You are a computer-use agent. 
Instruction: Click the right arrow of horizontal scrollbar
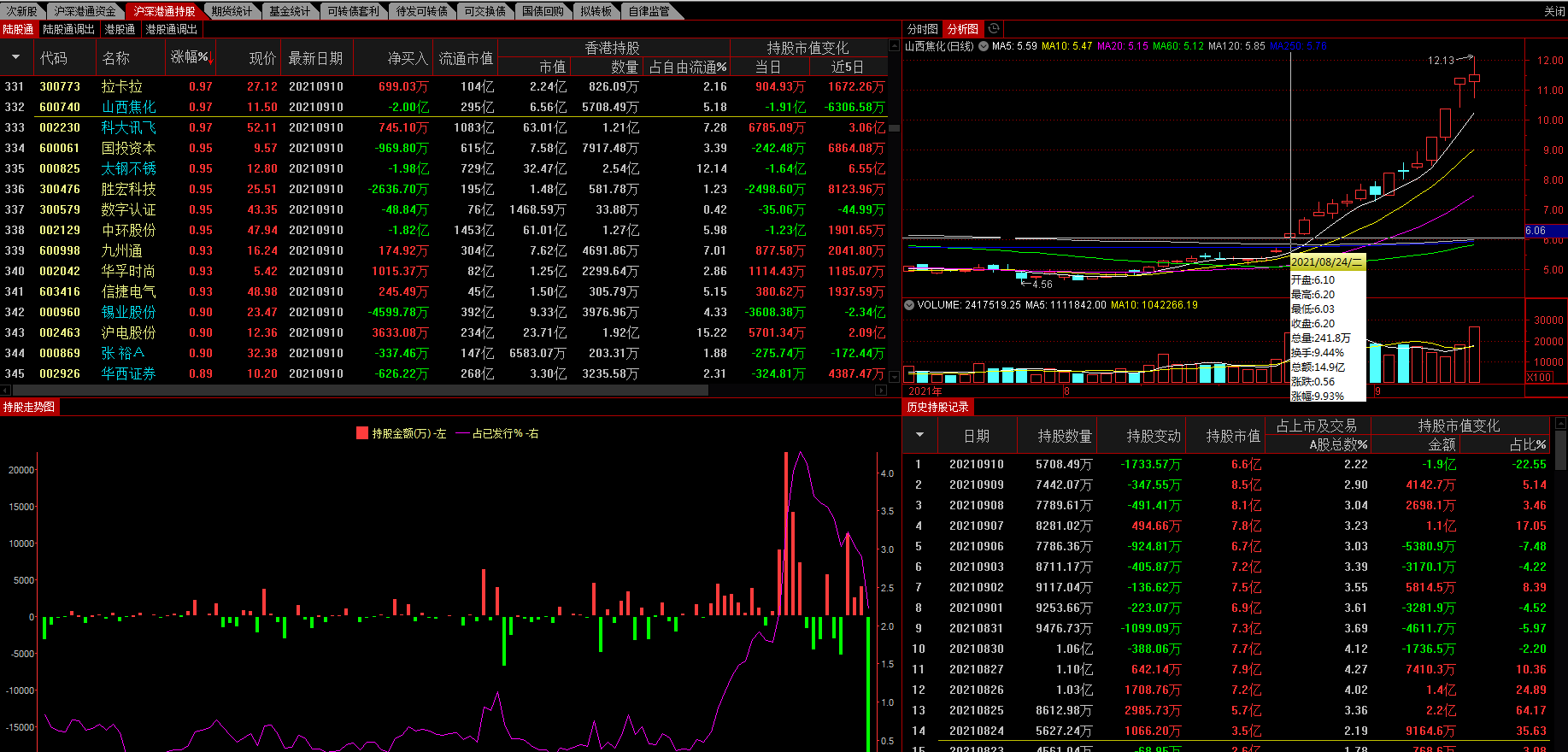pyautogui.click(x=881, y=391)
